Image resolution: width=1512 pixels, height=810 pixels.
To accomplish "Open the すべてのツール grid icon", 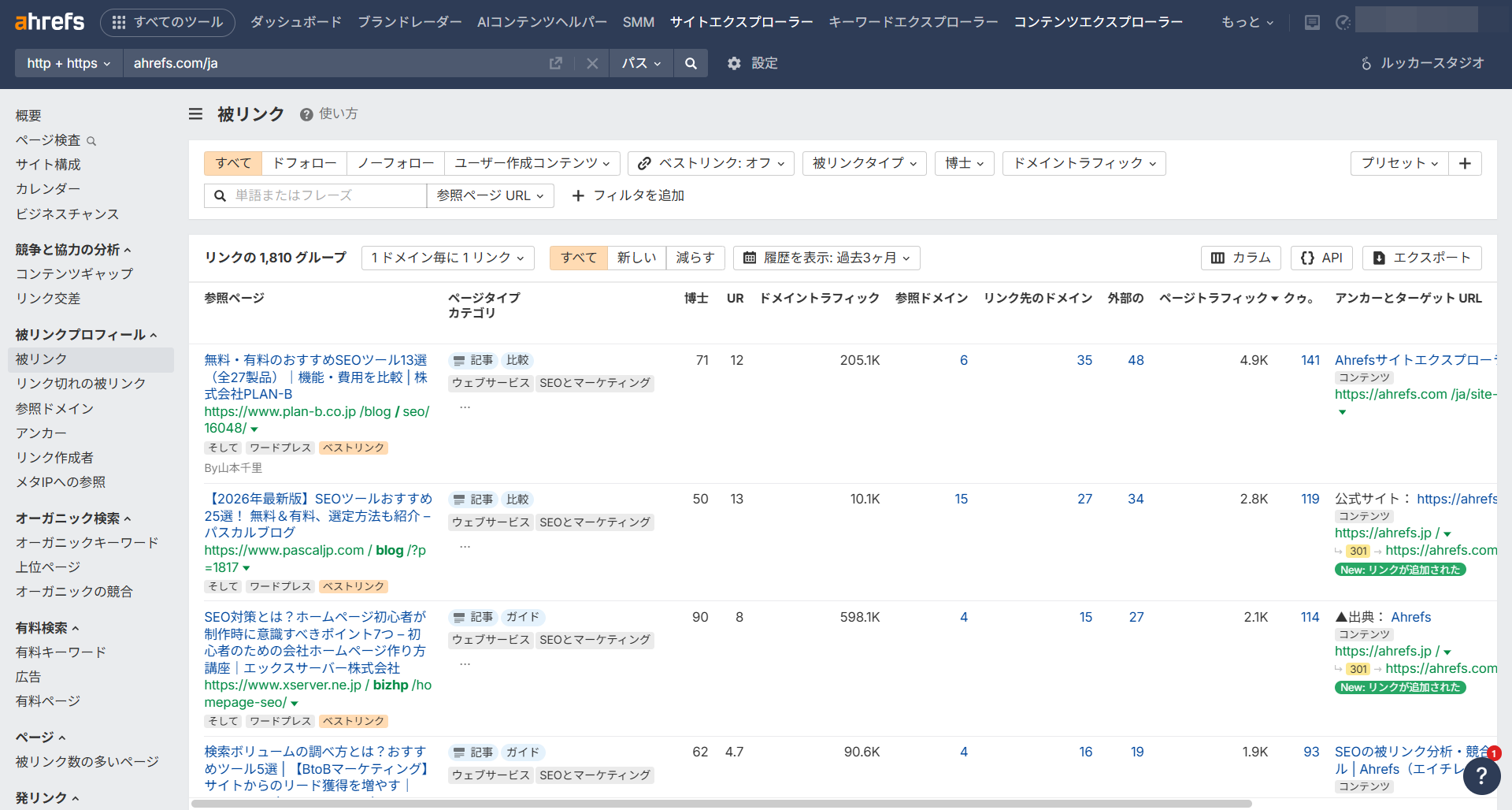I will coord(120,22).
